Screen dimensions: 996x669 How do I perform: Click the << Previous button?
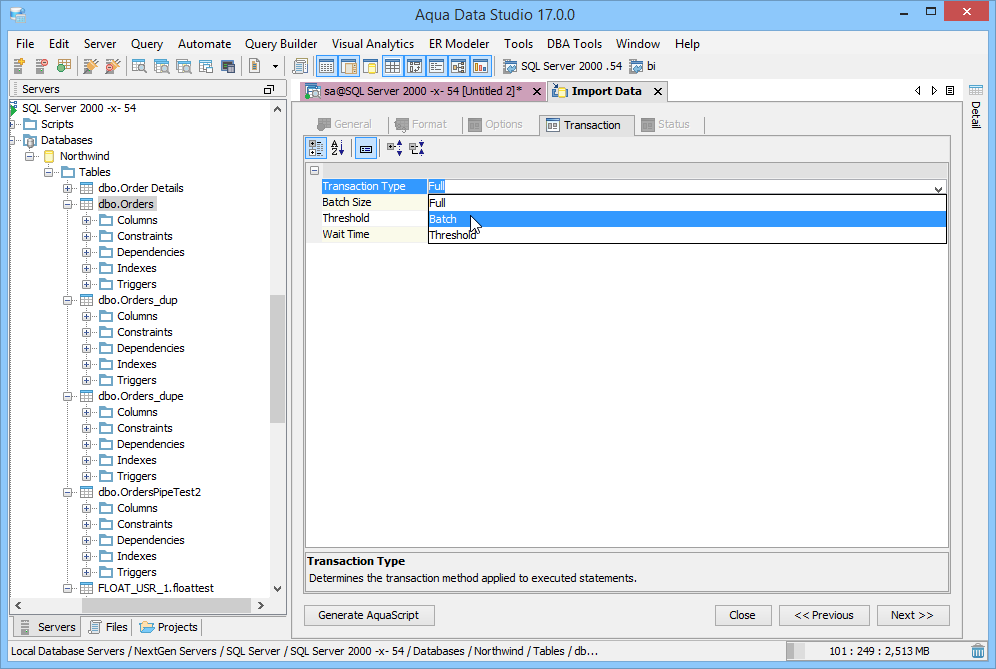(x=824, y=615)
